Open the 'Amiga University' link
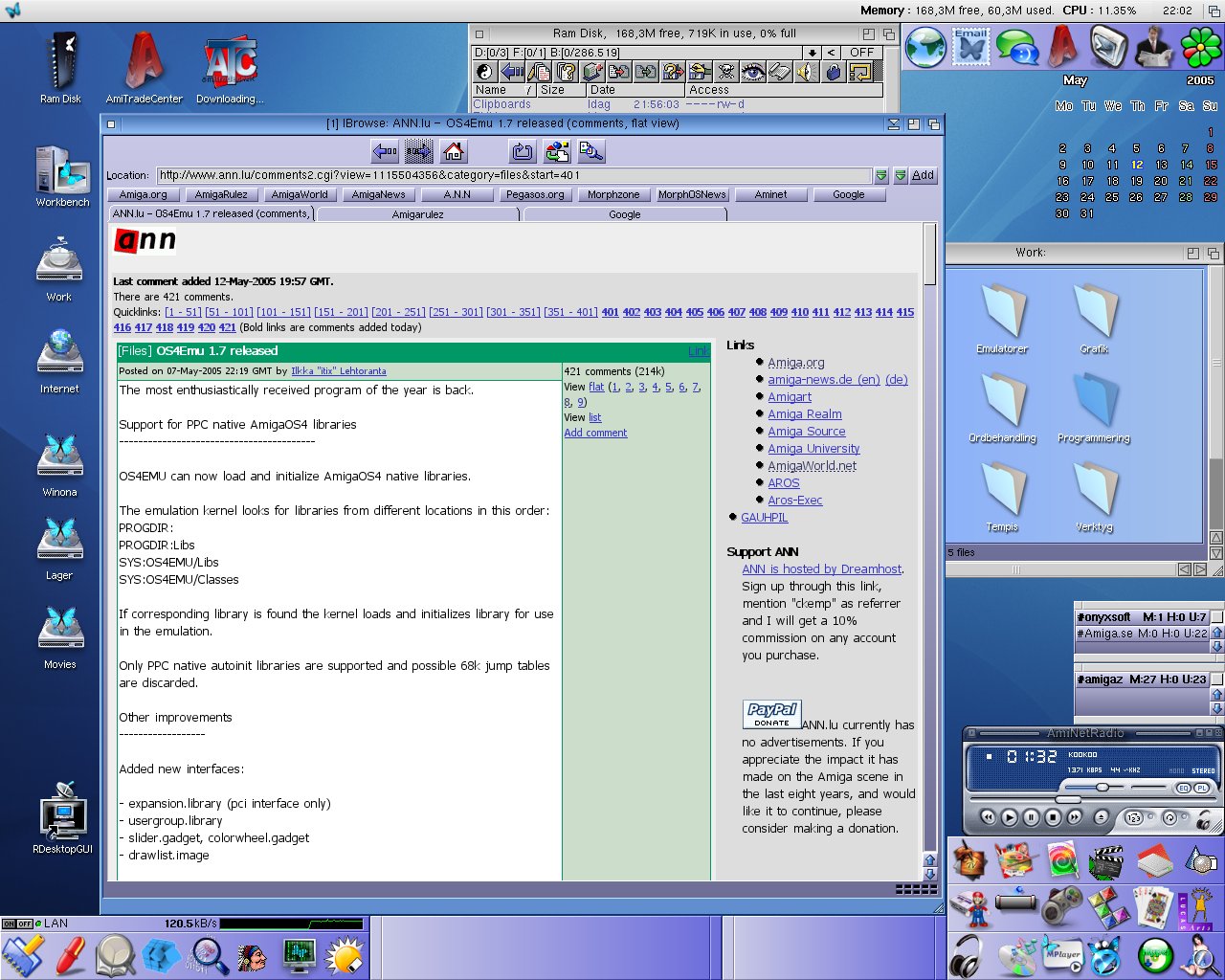This screenshot has width=1225, height=980. click(x=813, y=448)
